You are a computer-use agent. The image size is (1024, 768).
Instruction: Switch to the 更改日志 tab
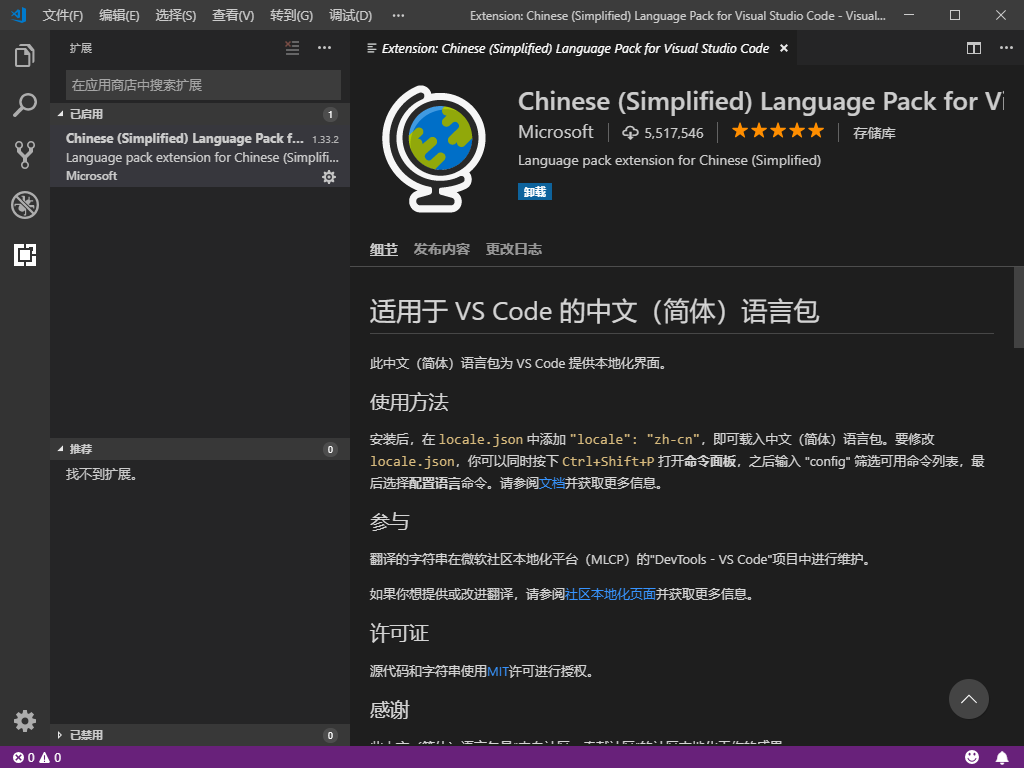coord(514,249)
